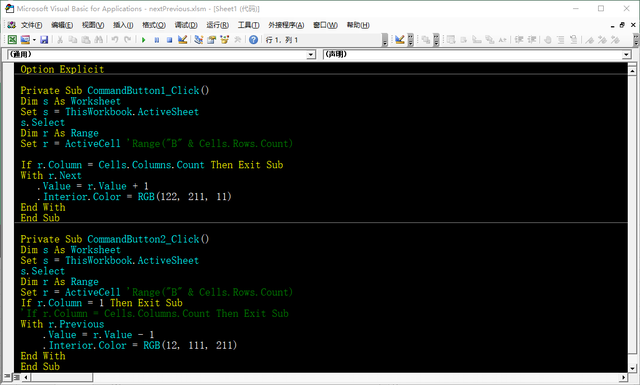Click the Toolbox icon
Image resolution: width=640 pixels, height=385 pixels.
click(238, 40)
